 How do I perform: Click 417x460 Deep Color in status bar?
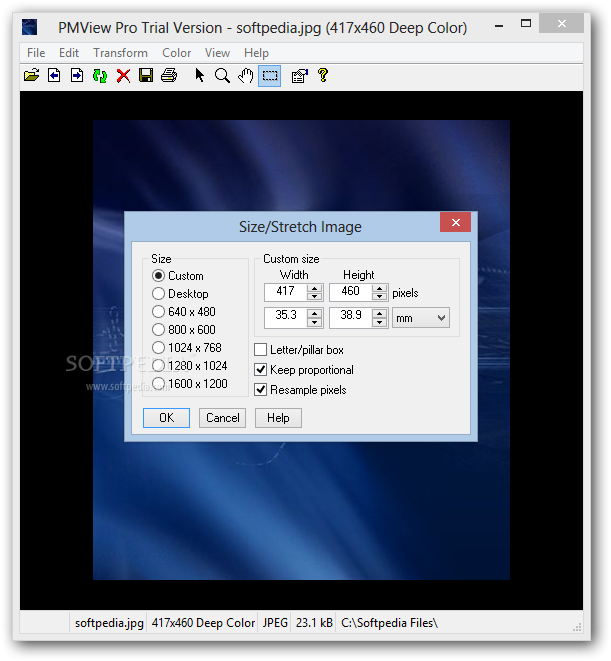(203, 623)
